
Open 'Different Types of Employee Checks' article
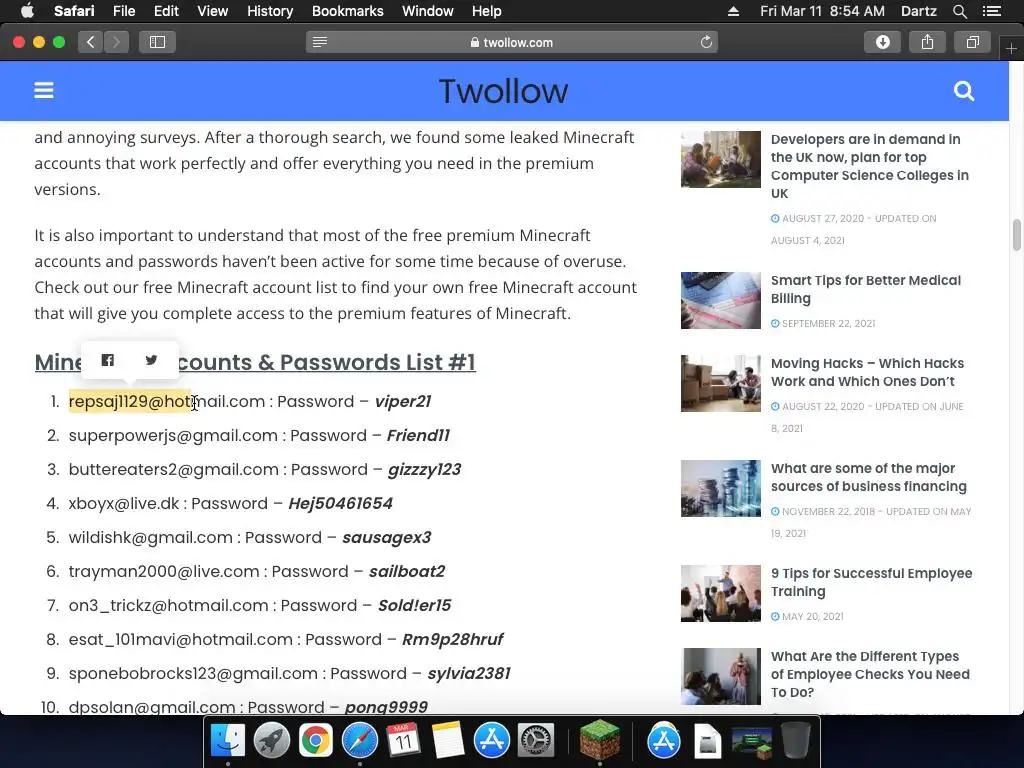point(870,674)
